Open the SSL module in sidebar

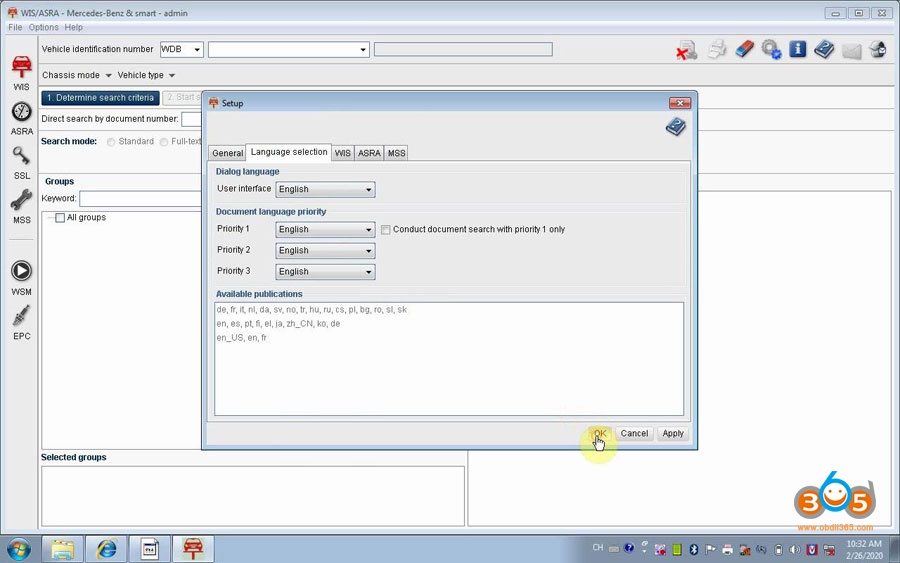[x=21, y=162]
